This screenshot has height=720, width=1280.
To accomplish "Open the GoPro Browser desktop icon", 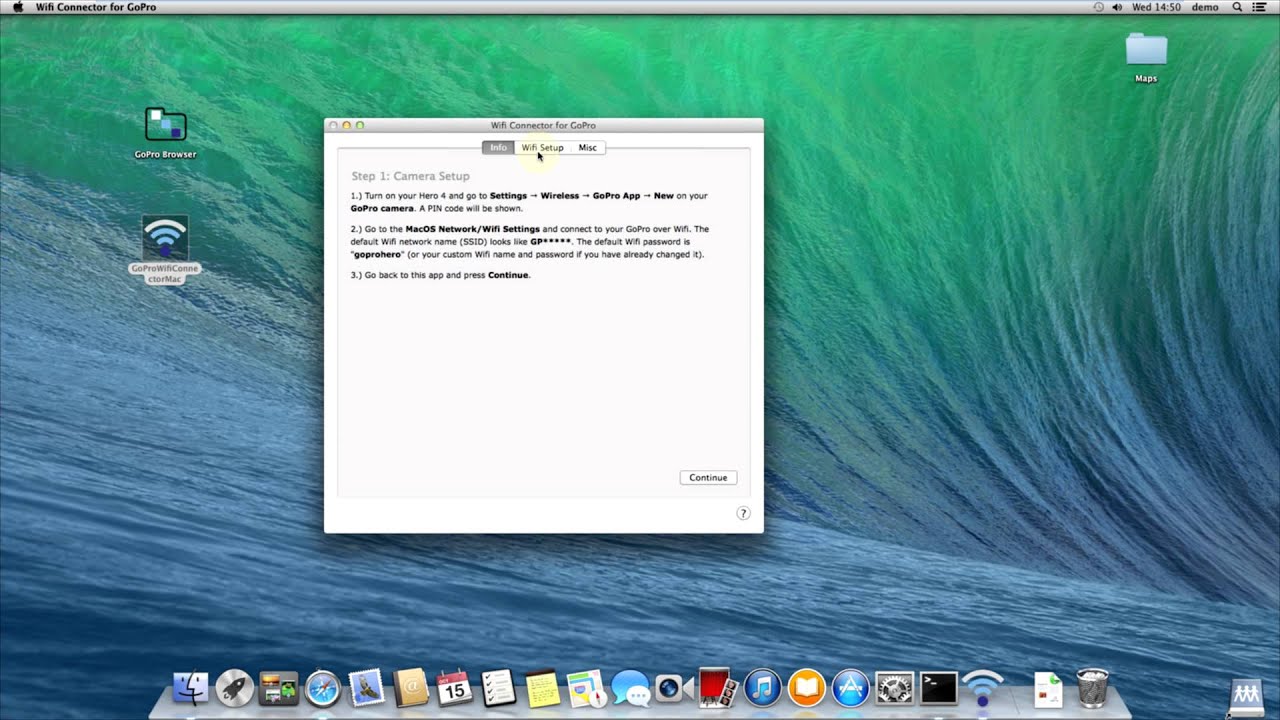I will click(x=165, y=133).
